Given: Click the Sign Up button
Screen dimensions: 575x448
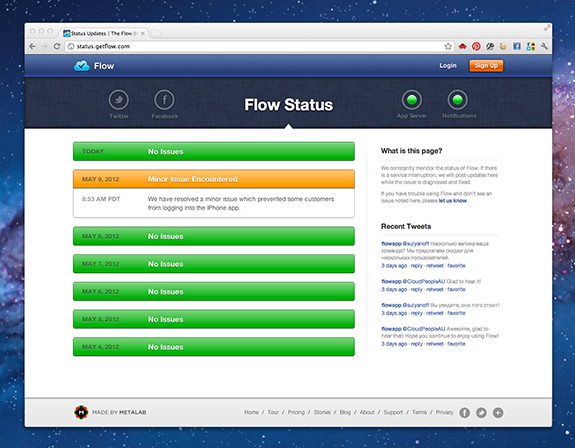Looking at the screenshot, I should click(486, 66).
